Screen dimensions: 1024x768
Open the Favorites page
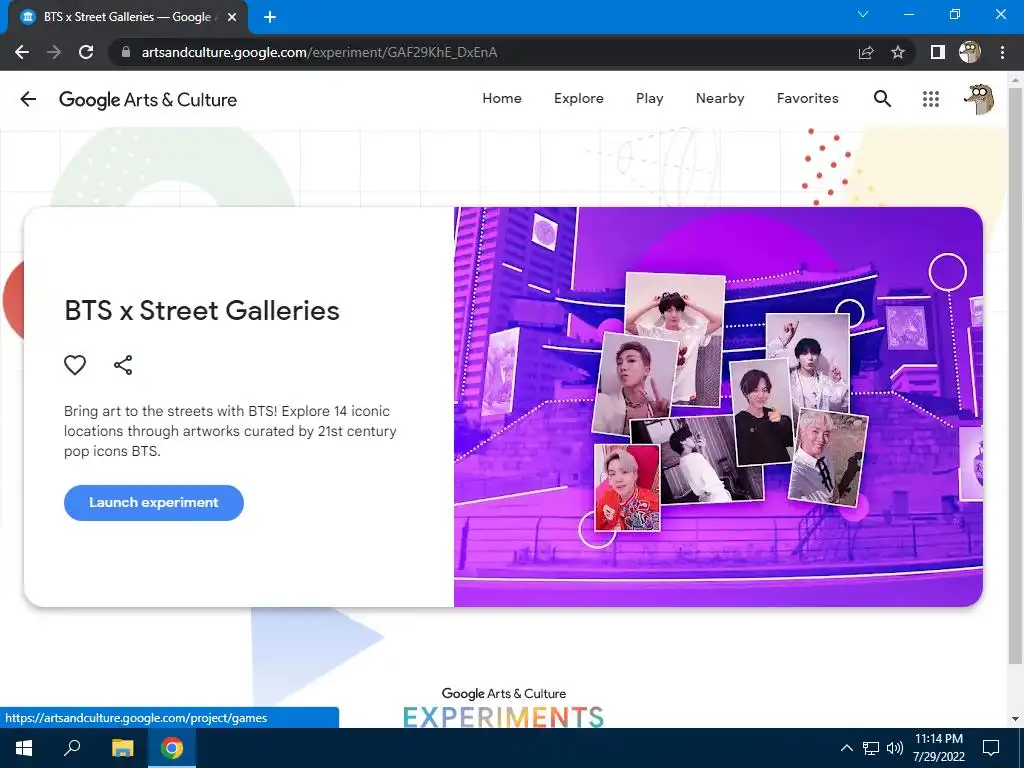pyautogui.click(x=807, y=99)
